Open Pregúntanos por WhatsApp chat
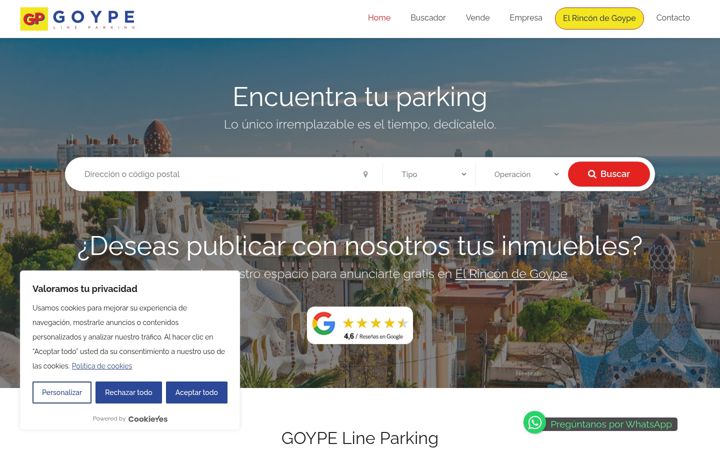 (611, 424)
